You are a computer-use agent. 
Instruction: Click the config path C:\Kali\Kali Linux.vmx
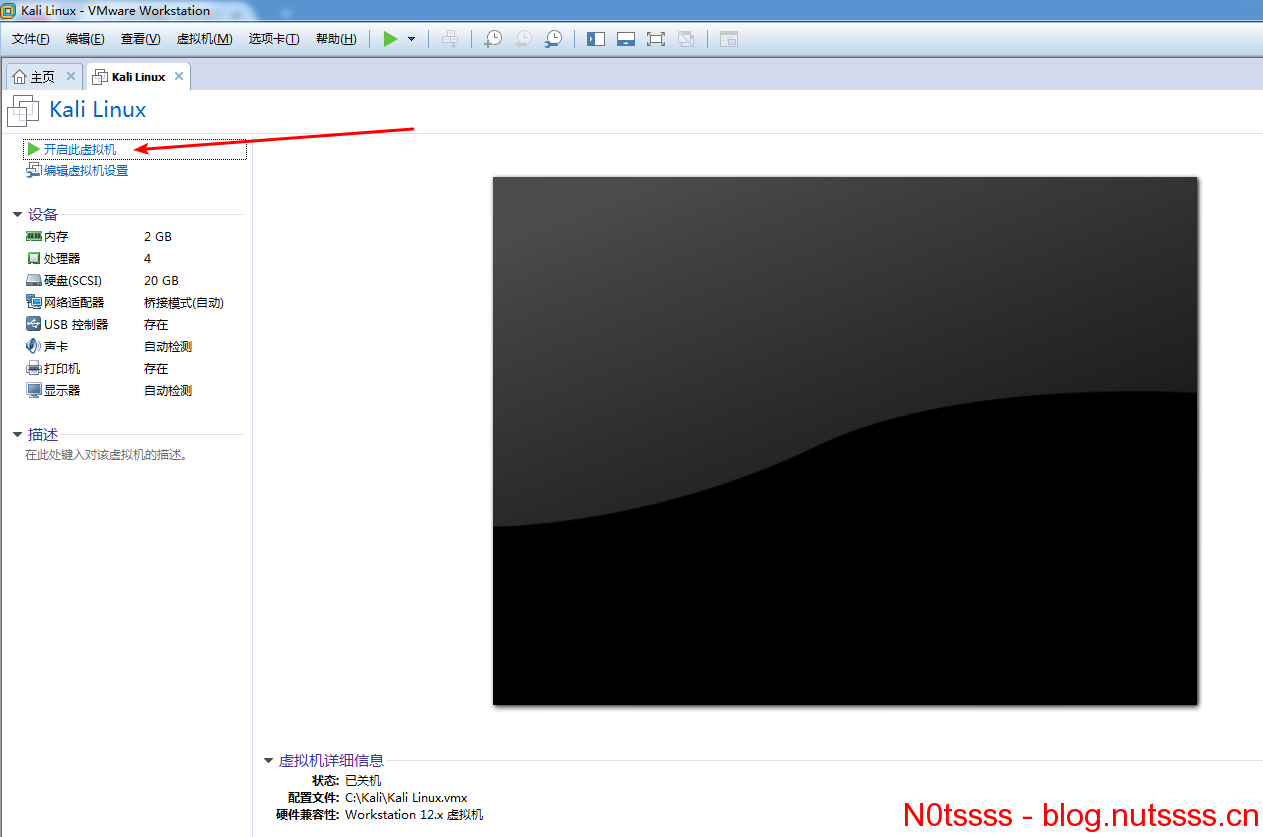pos(406,798)
